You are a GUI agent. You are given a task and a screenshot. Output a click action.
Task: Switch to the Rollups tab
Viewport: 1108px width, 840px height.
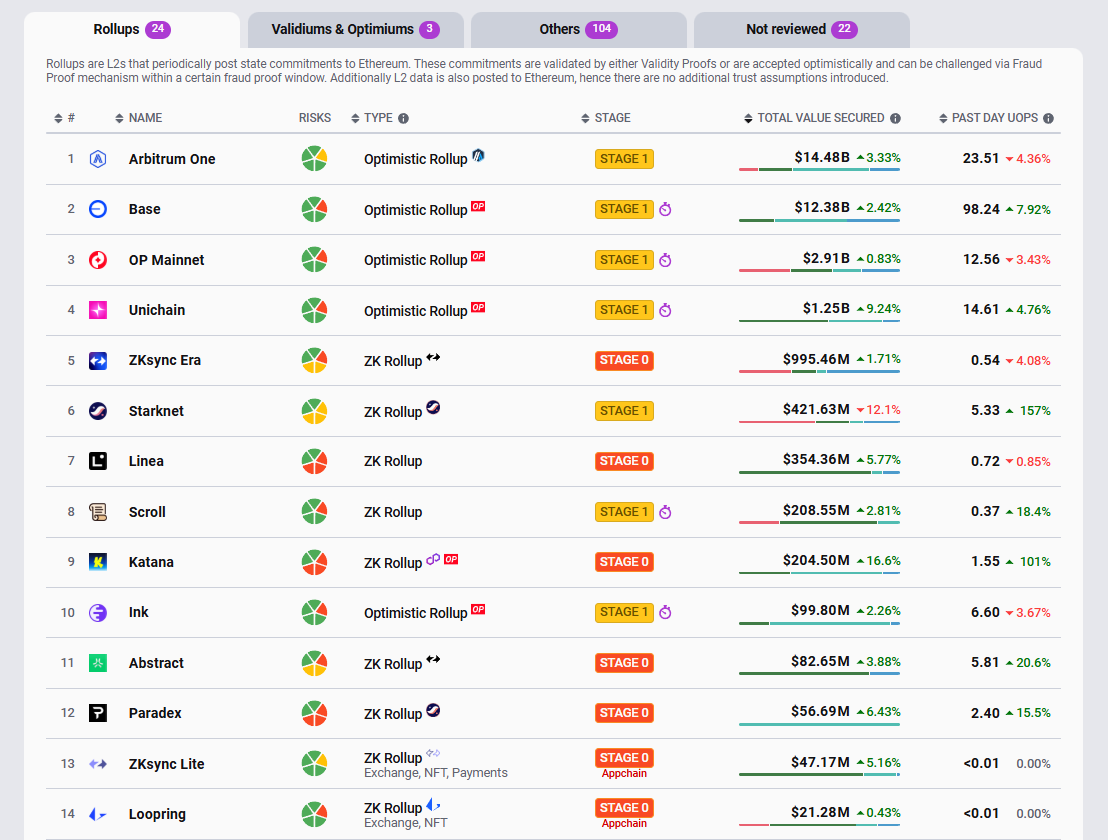click(x=132, y=30)
